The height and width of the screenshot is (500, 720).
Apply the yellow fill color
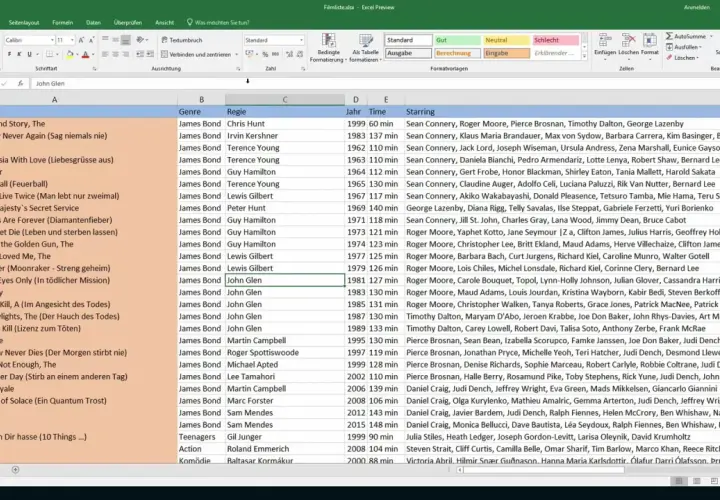[x=70, y=54]
